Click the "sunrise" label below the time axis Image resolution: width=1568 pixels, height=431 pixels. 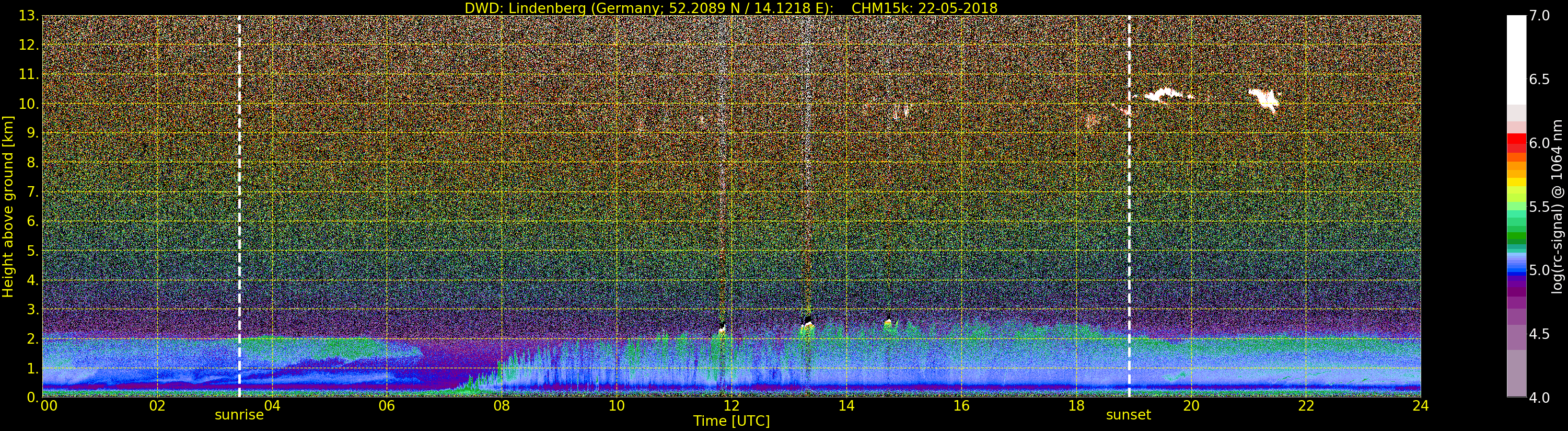pyautogui.click(x=239, y=415)
